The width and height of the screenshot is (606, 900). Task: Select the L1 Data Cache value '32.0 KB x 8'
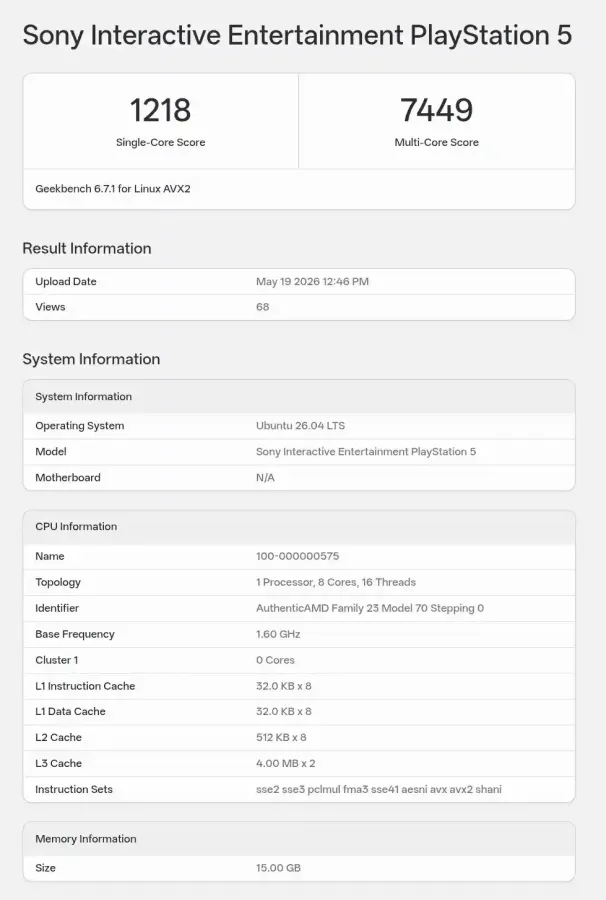(283, 712)
